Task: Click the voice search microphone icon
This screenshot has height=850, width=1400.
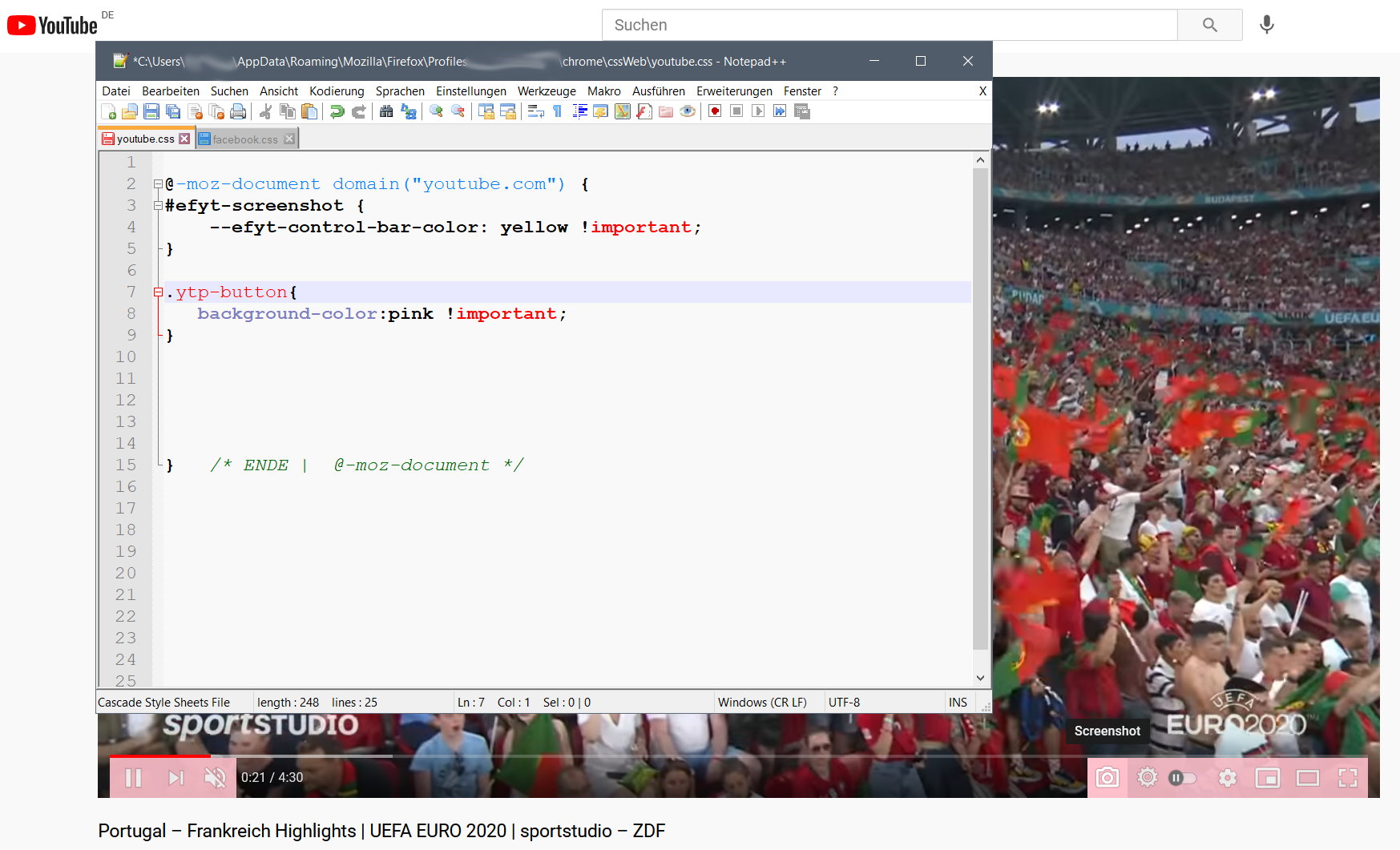Action: coord(1267,25)
